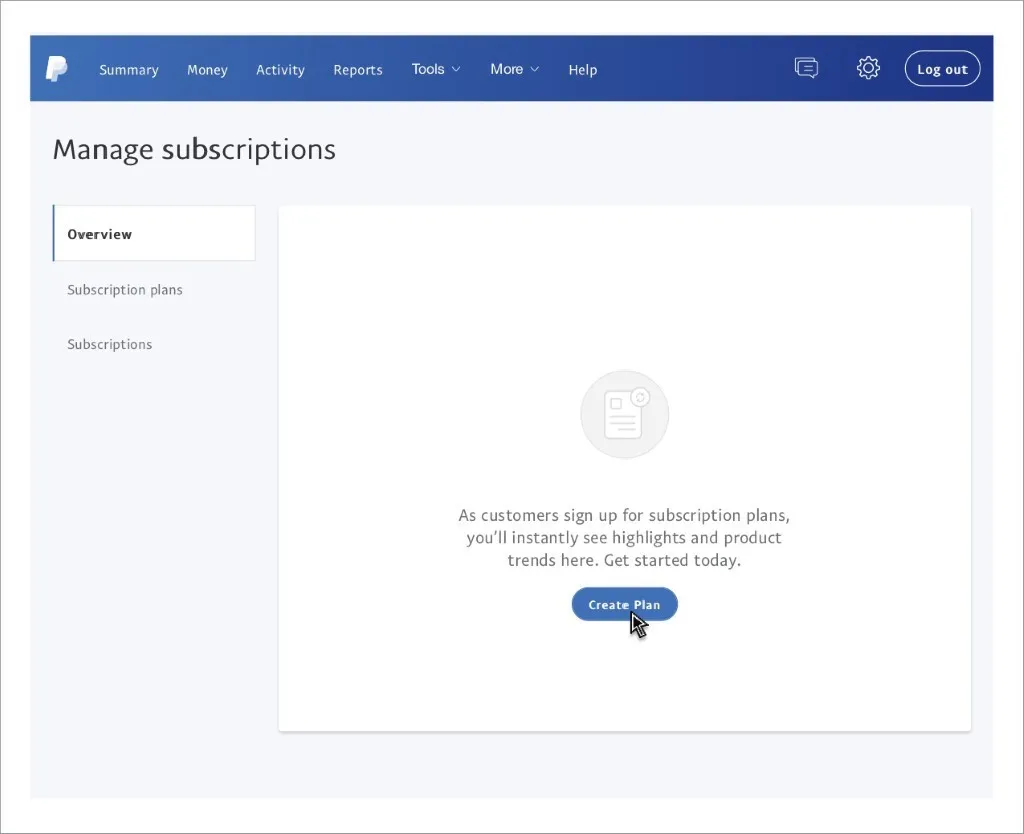
Task: Open Reports in the navigation bar
Action: [x=358, y=70]
